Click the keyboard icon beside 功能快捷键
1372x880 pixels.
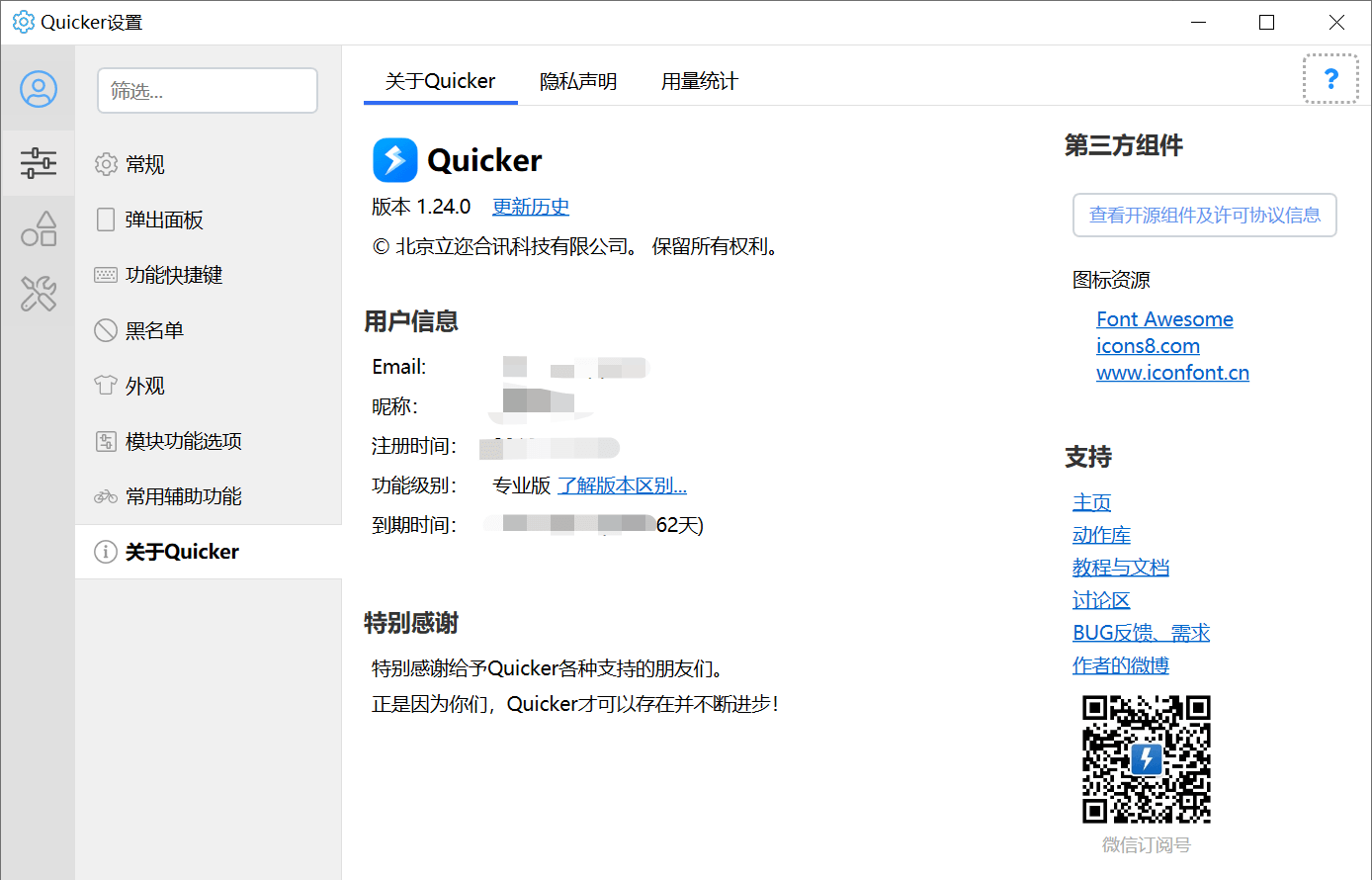106,275
